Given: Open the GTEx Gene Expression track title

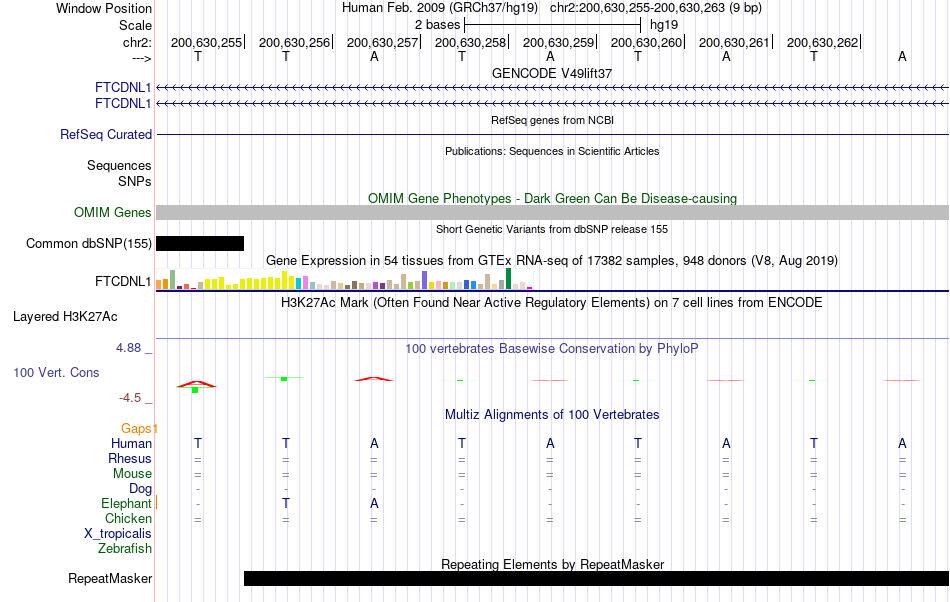Looking at the screenshot, I should [552, 260].
